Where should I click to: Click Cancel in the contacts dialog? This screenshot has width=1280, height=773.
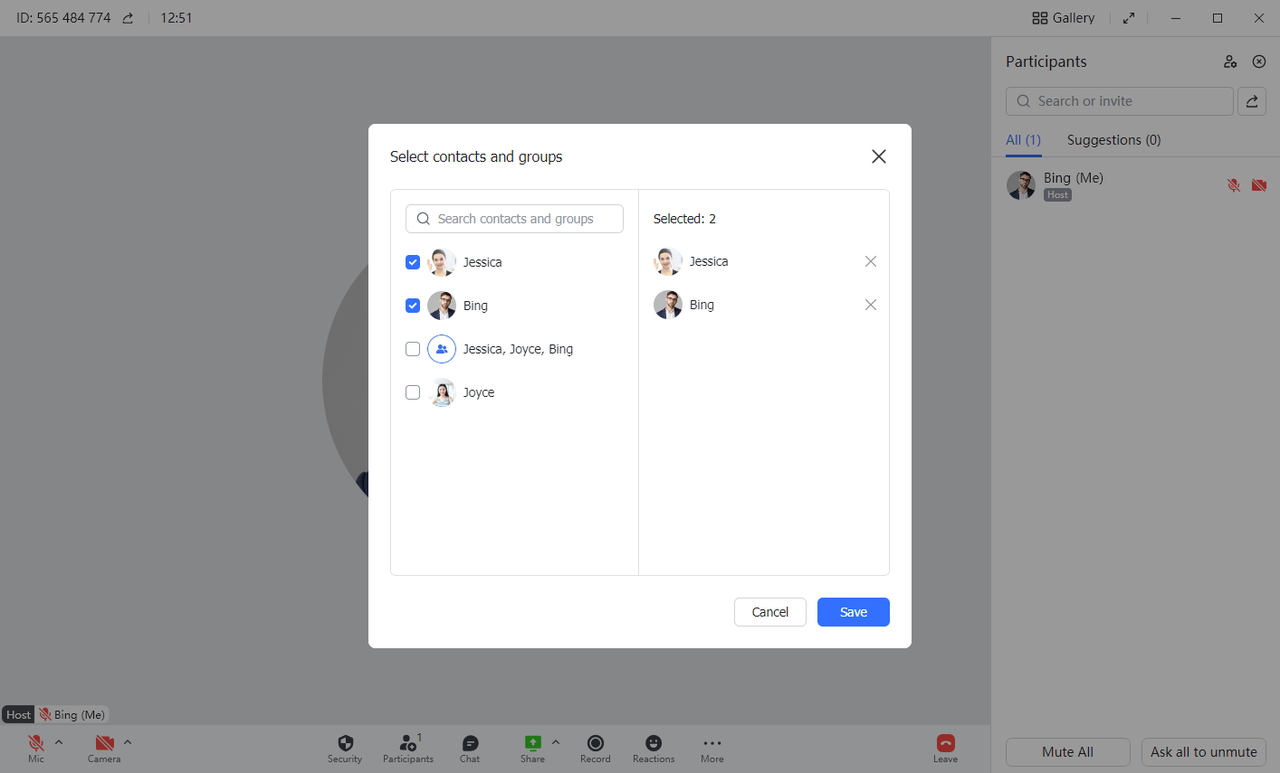[770, 612]
